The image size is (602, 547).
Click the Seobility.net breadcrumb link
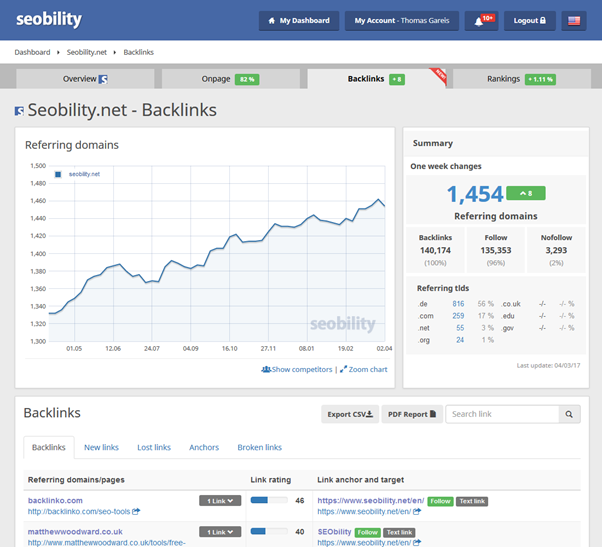(87, 52)
